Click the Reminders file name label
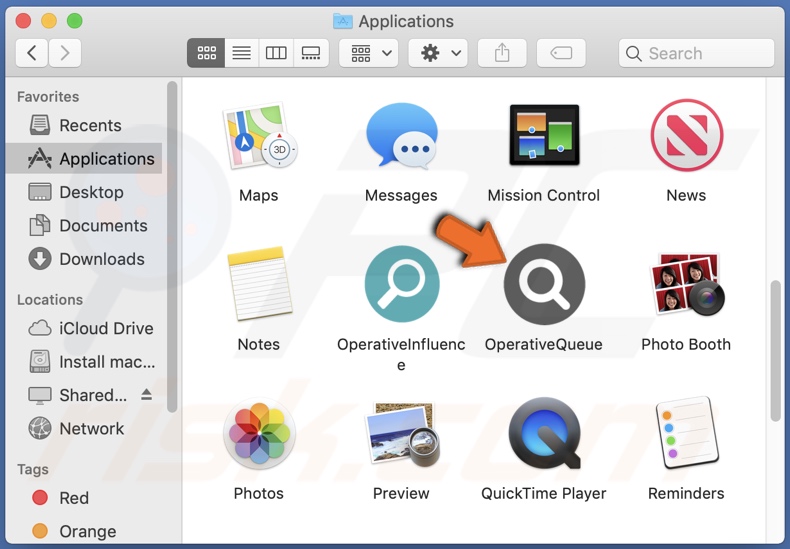Screen dimensions: 790x549 686,494
